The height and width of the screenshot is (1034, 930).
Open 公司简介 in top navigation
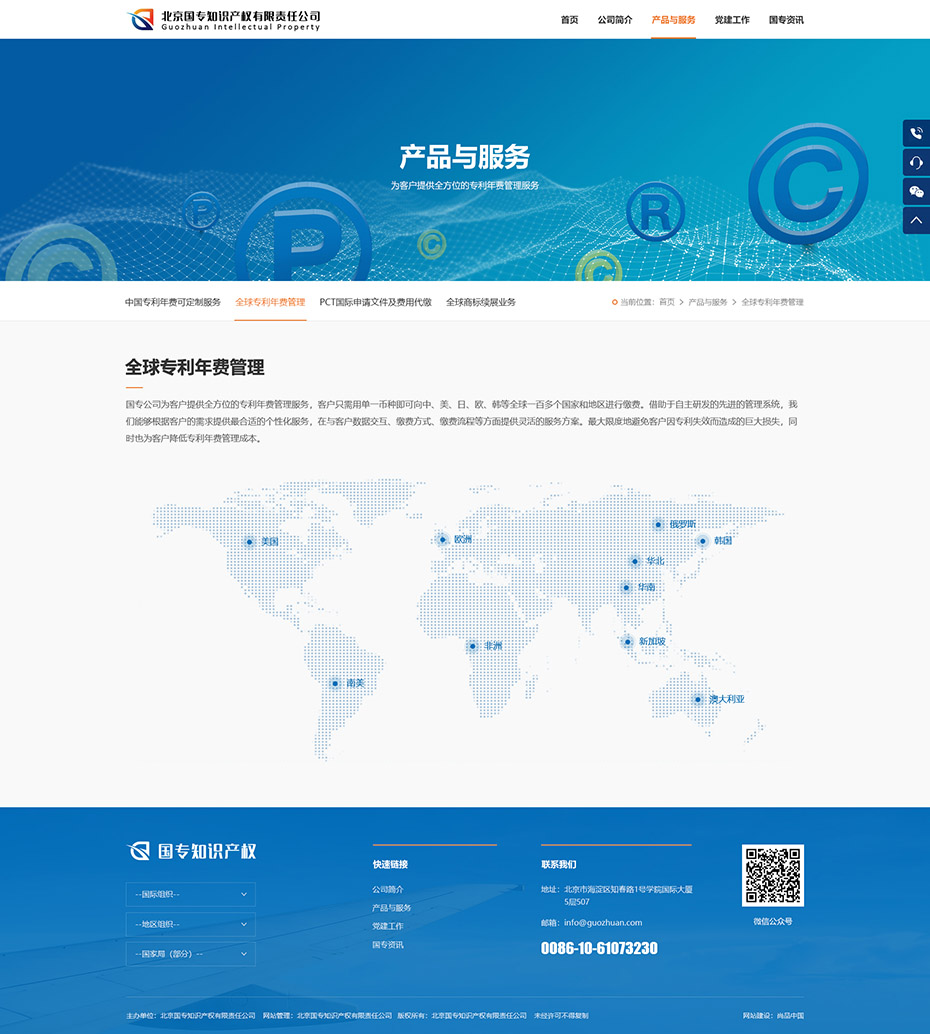coord(615,20)
